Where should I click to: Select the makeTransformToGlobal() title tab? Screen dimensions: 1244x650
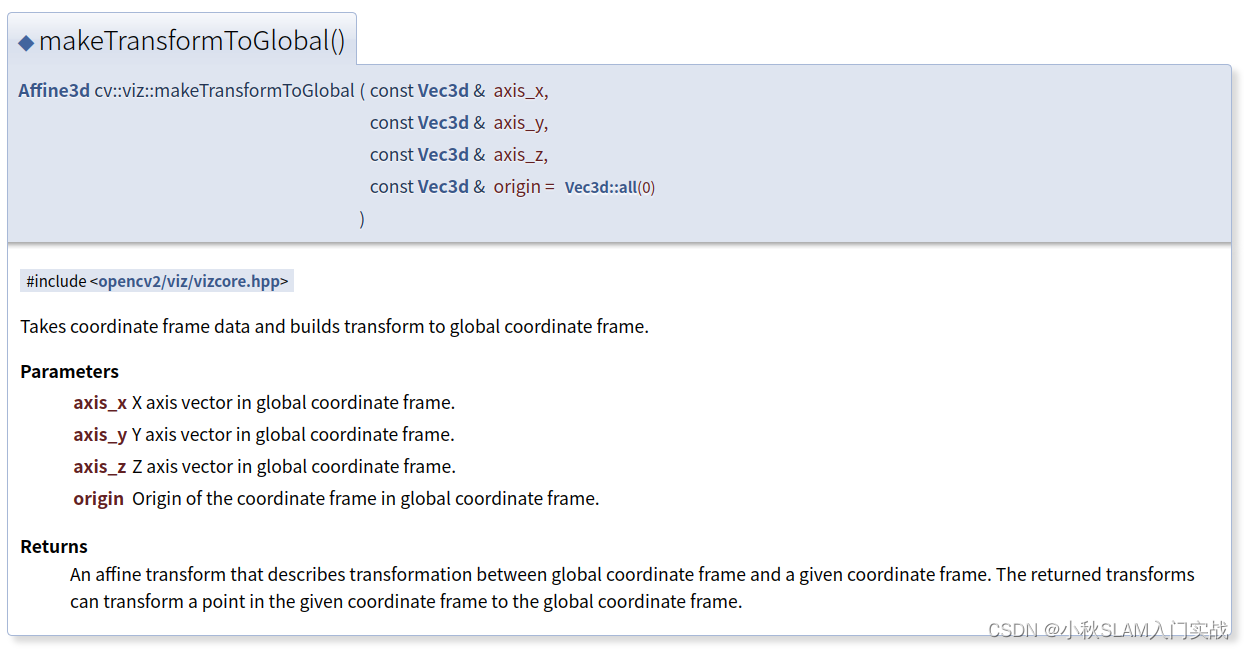pyautogui.click(x=182, y=40)
